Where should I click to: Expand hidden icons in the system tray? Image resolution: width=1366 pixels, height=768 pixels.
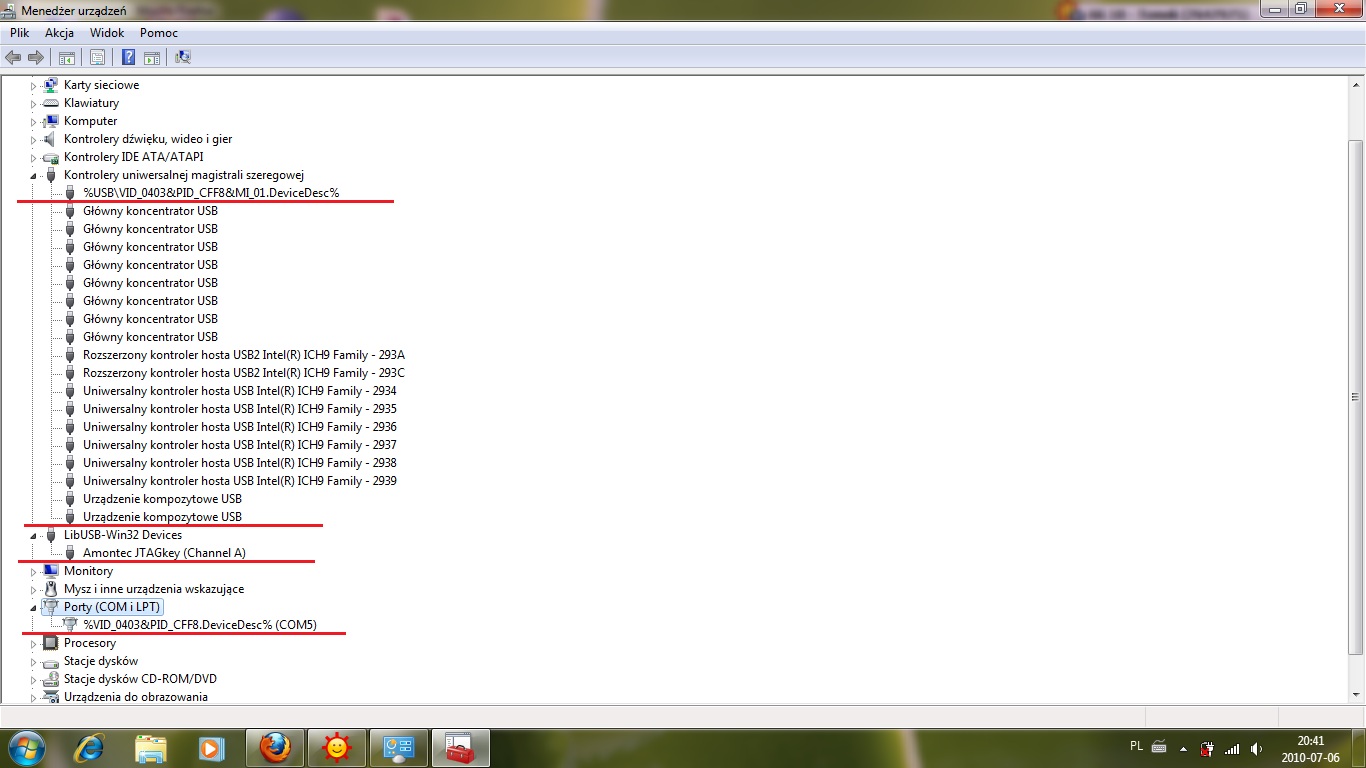point(1181,747)
